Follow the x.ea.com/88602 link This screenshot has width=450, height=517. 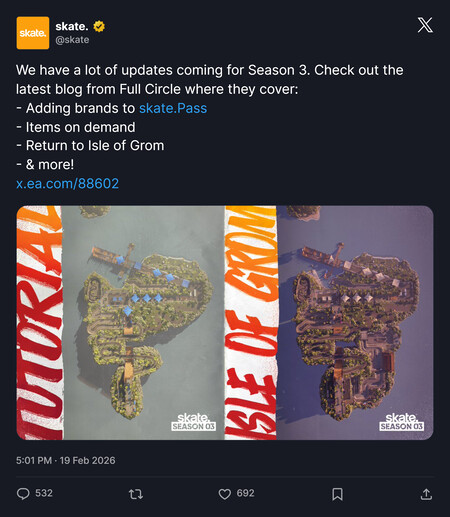68,184
